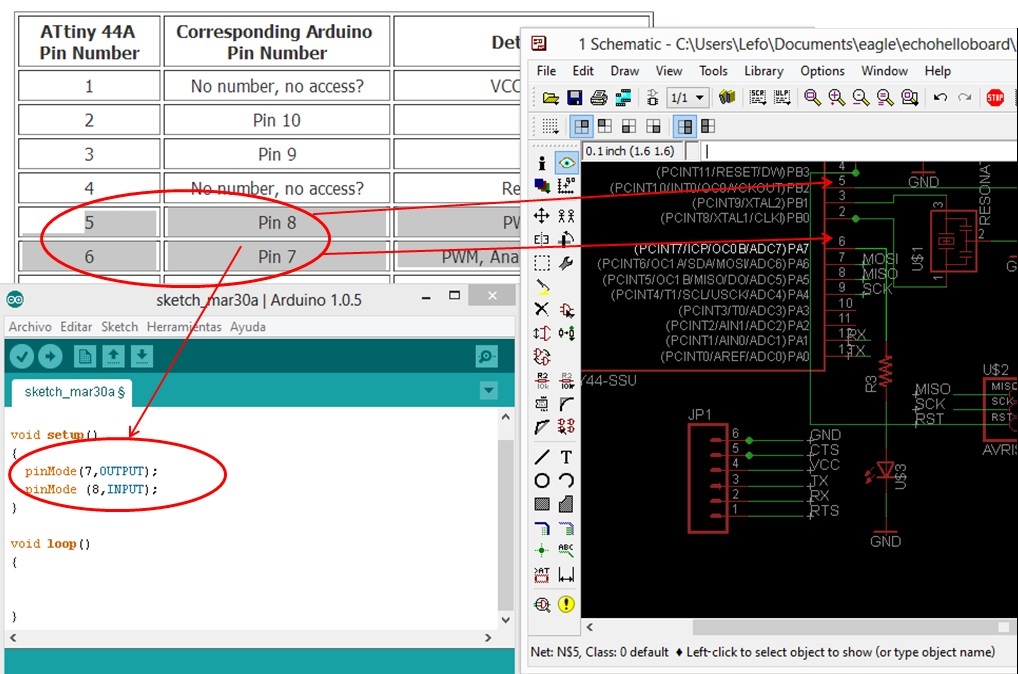Open Arduino Sketch menu

pyautogui.click(x=119, y=327)
